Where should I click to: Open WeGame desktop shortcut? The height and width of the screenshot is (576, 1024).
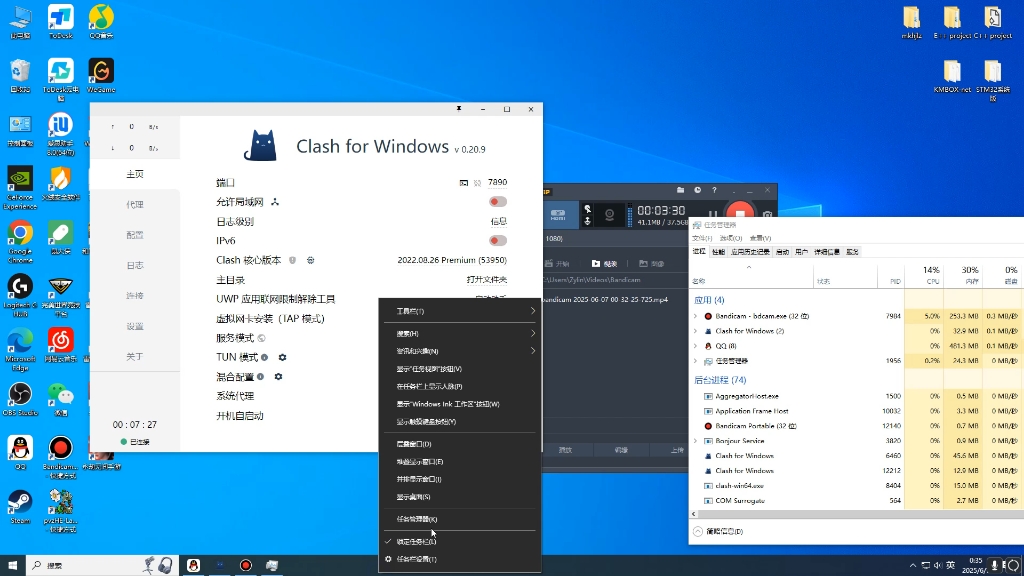tap(101, 75)
